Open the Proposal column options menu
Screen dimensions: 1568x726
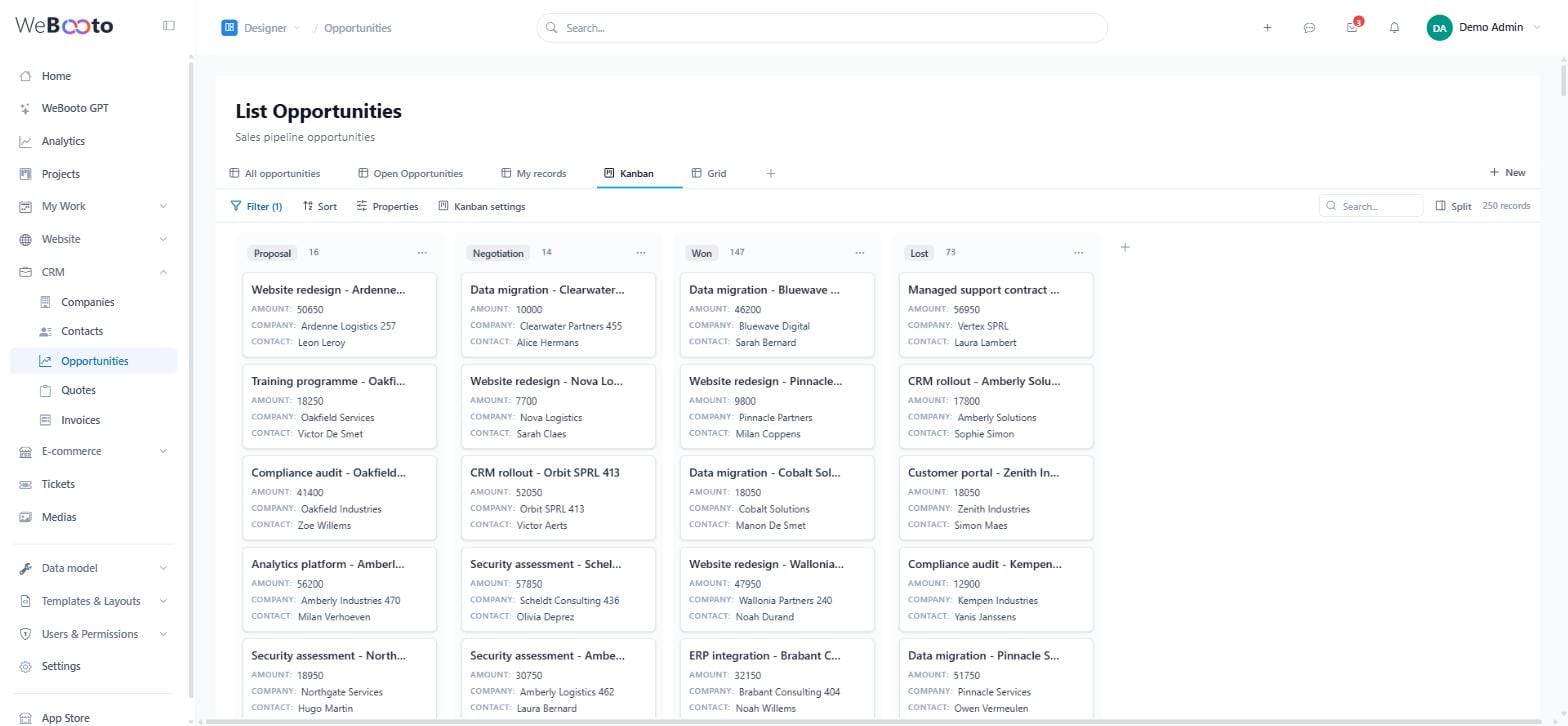422,253
